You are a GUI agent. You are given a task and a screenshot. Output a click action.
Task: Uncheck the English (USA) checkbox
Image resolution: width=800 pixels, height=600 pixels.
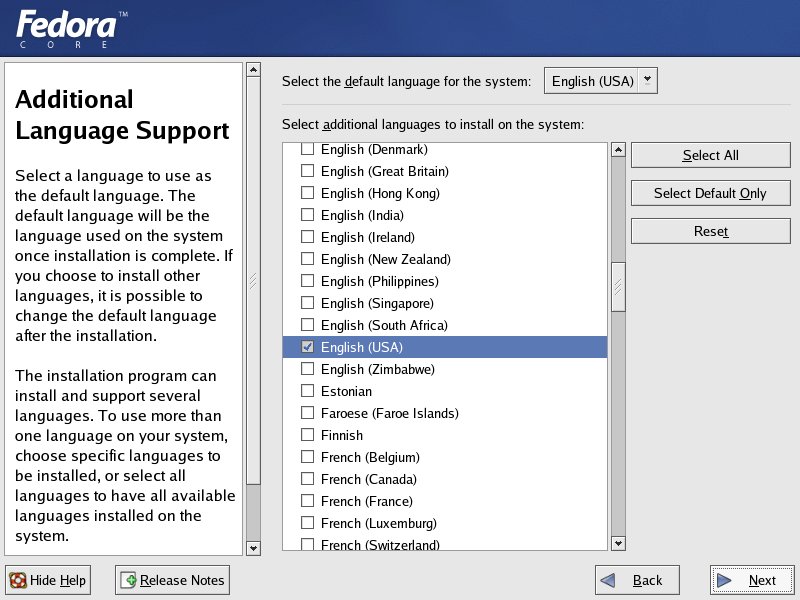tap(308, 347)
